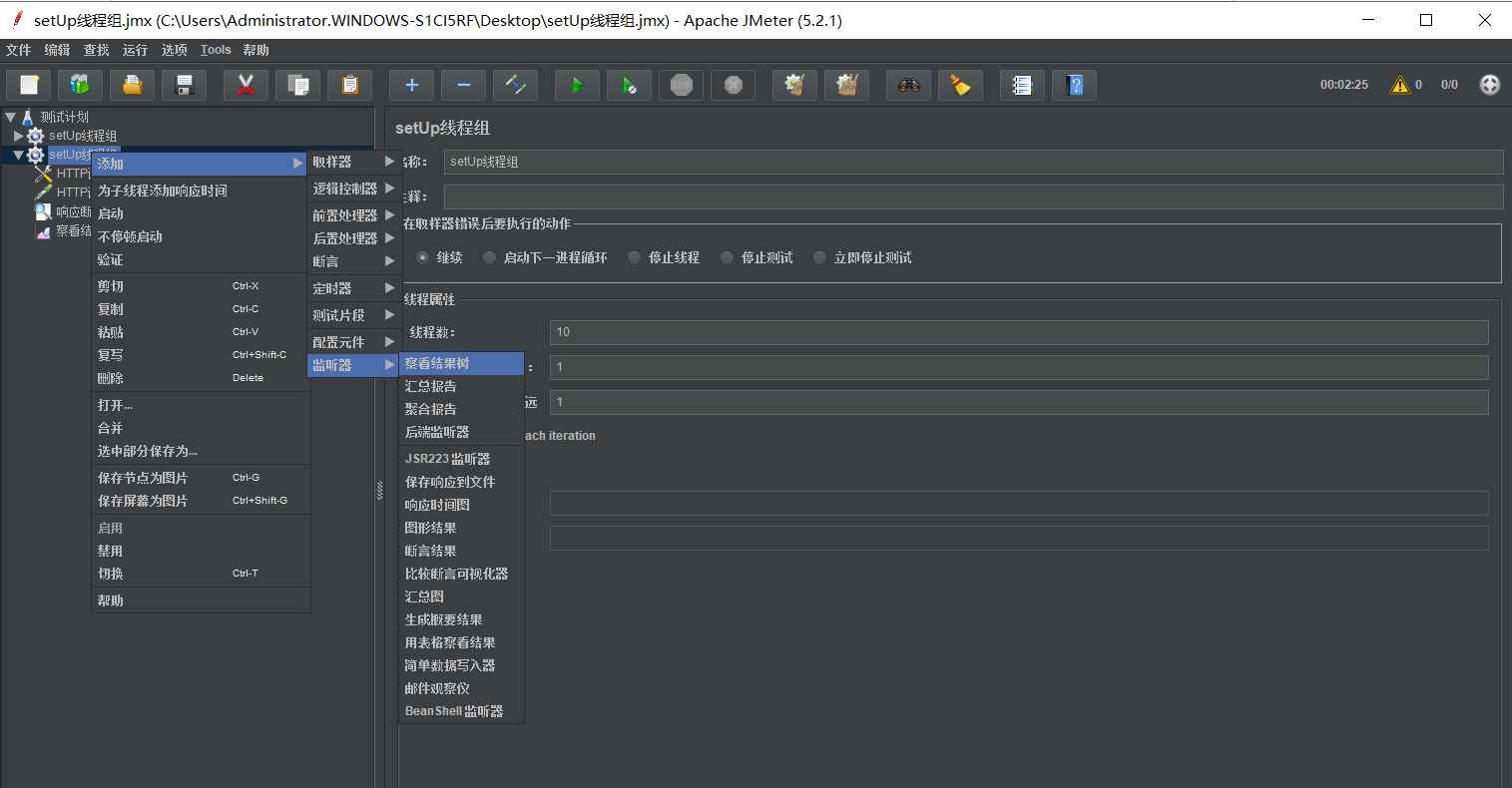
Task: Click the Toggle enable/disable toolbar icon
Action: click(x=515, y=85)
